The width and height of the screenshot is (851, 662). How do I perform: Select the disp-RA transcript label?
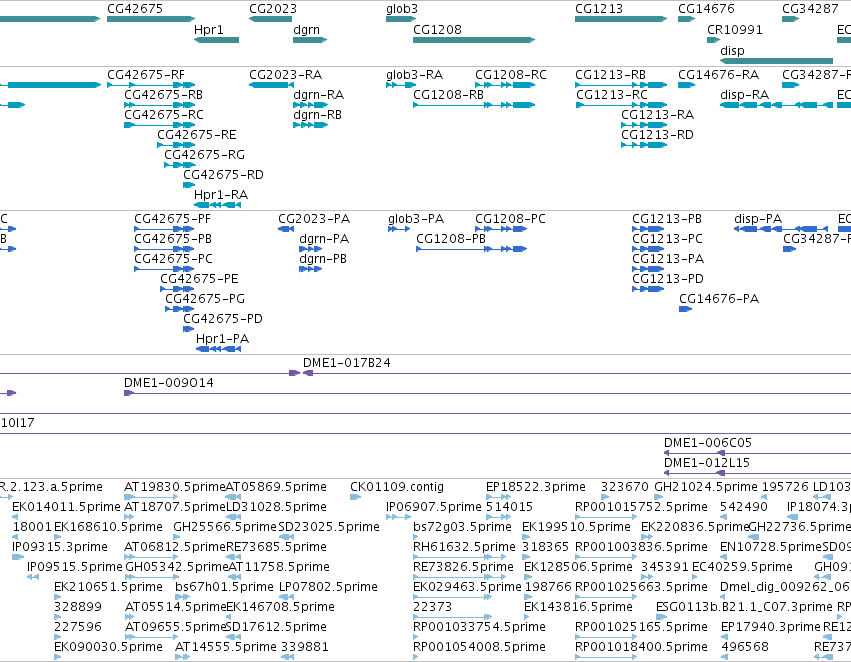745,95
